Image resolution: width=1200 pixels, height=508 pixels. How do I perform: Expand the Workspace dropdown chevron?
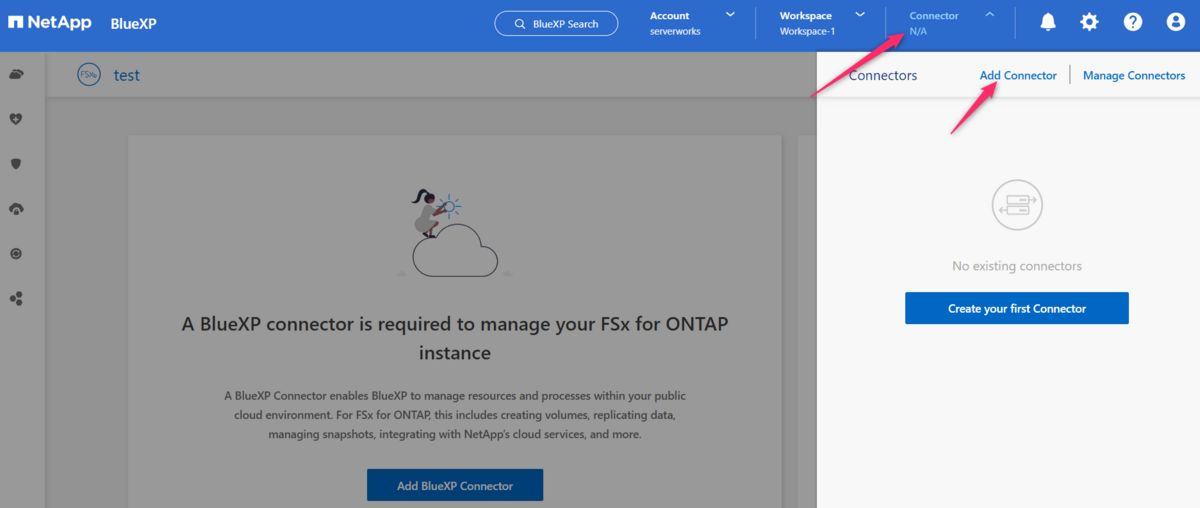[860, 15]
